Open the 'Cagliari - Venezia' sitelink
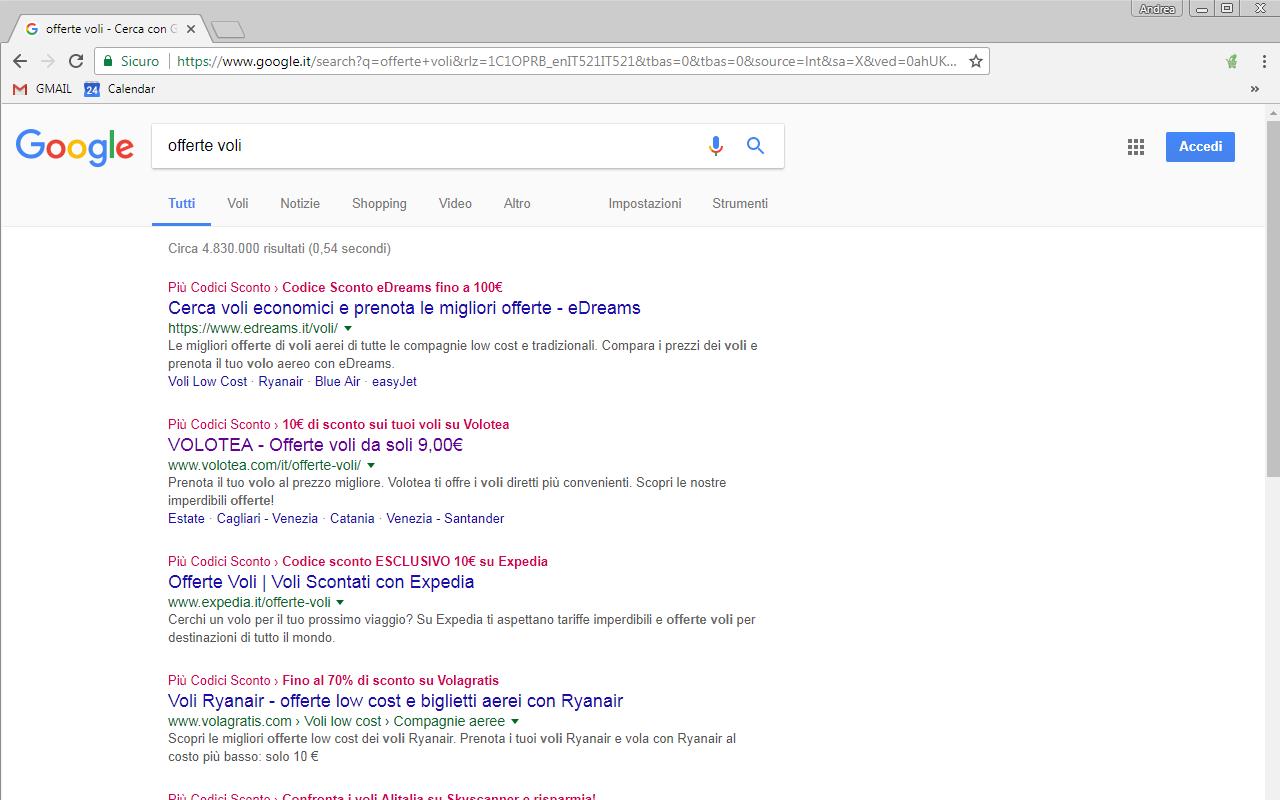 [x=267, y=518]
